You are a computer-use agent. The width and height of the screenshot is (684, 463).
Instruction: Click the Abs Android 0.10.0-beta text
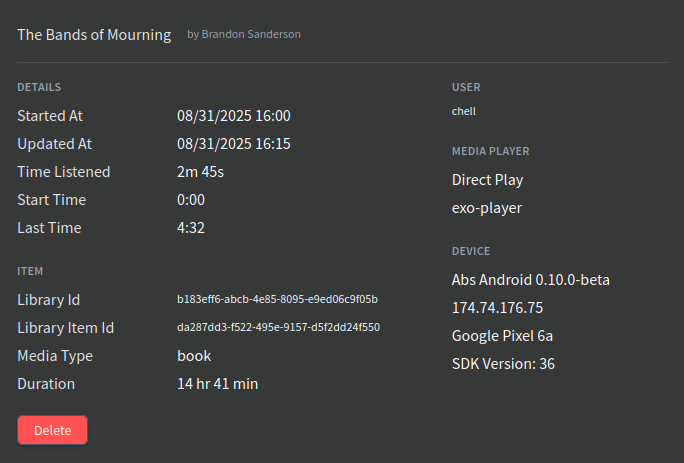[531, 280]
